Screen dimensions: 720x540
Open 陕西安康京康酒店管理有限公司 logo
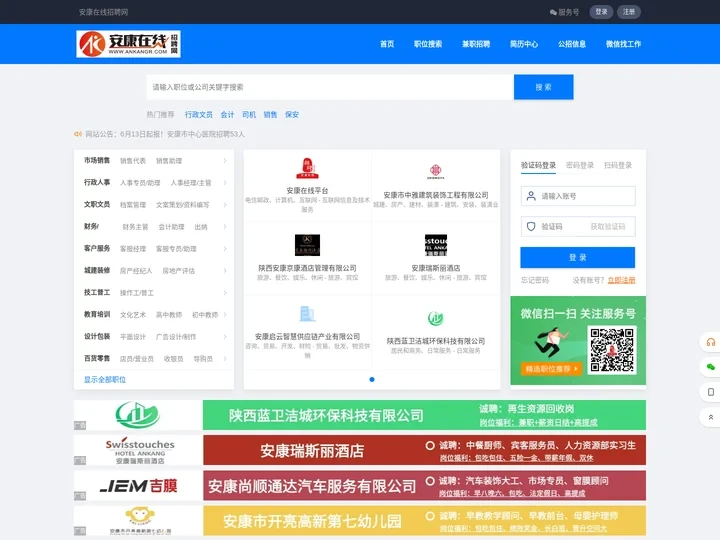click(x=307, y=245)
